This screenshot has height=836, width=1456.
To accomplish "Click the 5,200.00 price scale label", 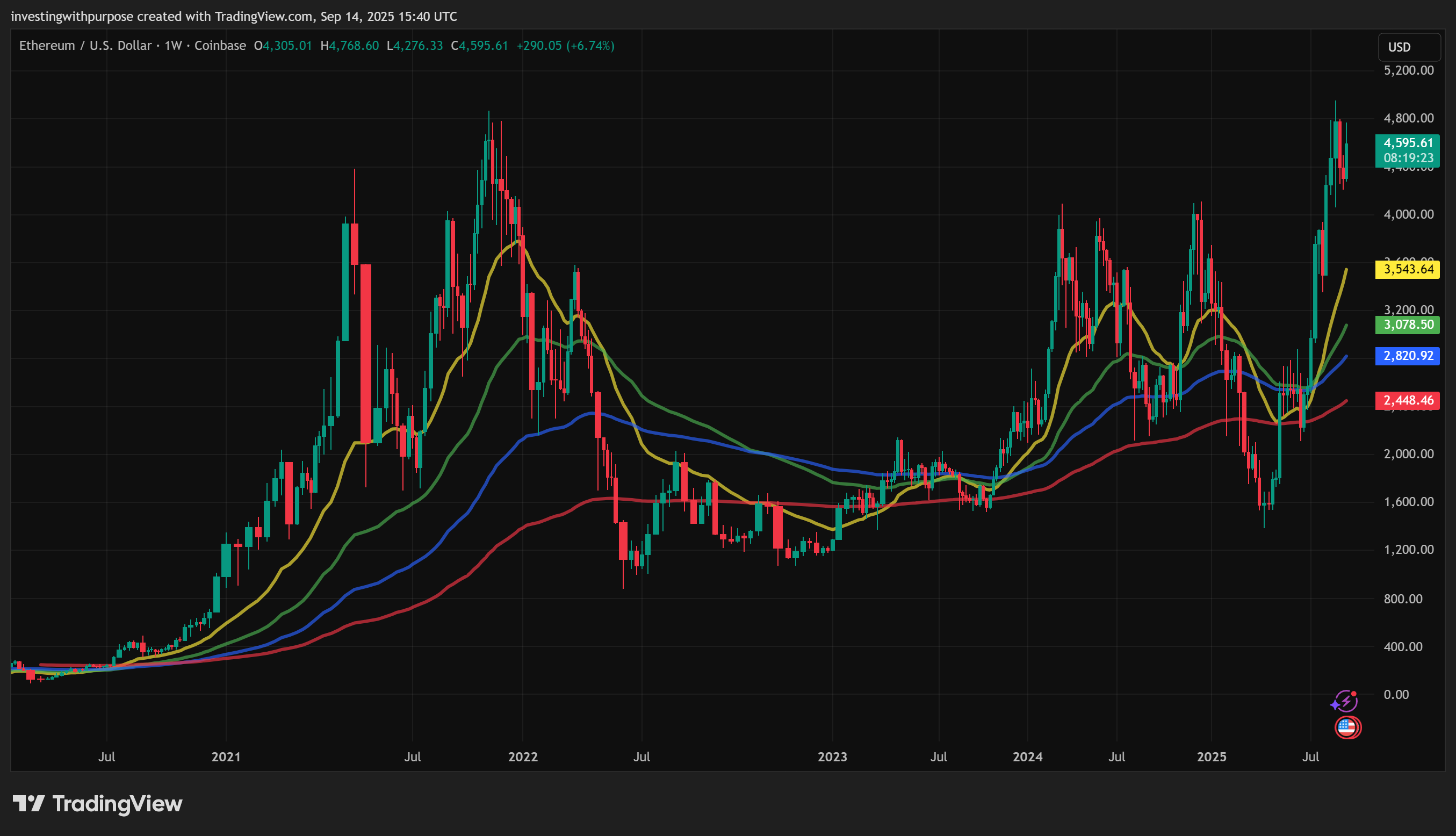I will (x=1408, y=70).
